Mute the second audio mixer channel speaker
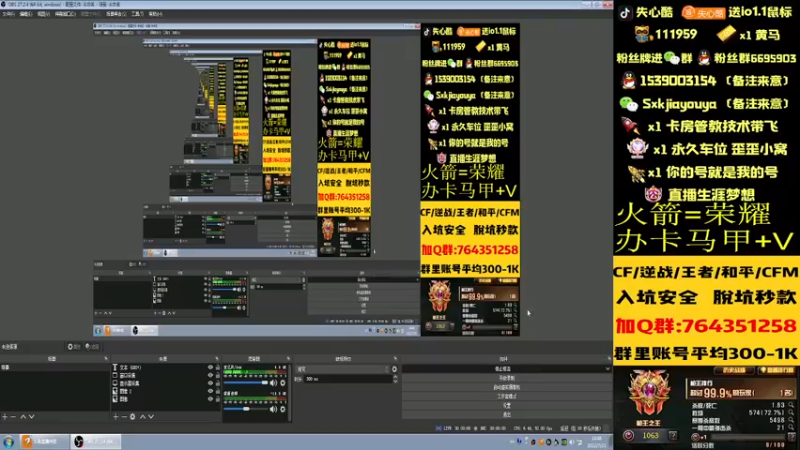Screen dimensions: 800x450 point(273,409)
